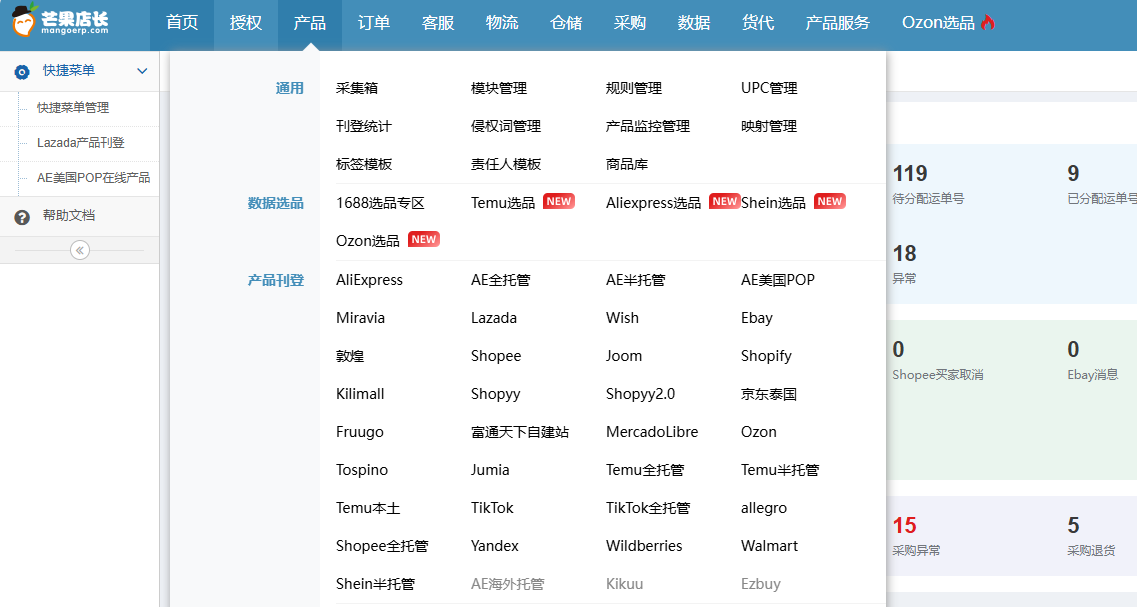1137x607 pixels.
Task: Click the flame icon beside Ozon选品
Action: 988,22
